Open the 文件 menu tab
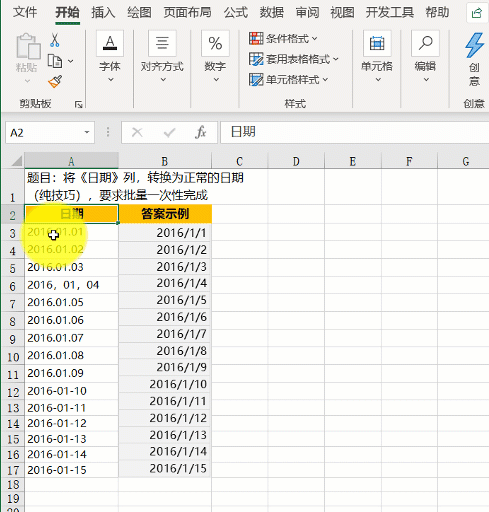The width and height of the screenshot is (489, 512). point(25,12)
